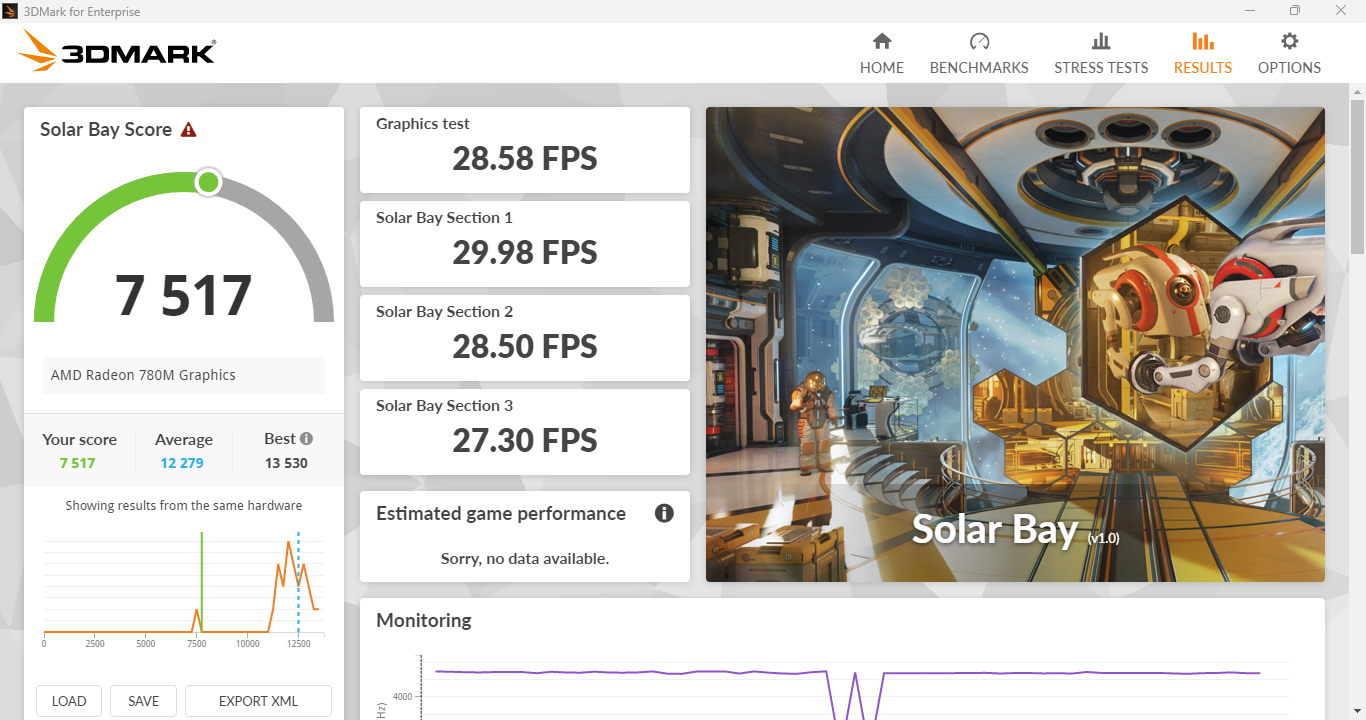
Task: Click the green knob on score gauge
Action: coord(208,182)
